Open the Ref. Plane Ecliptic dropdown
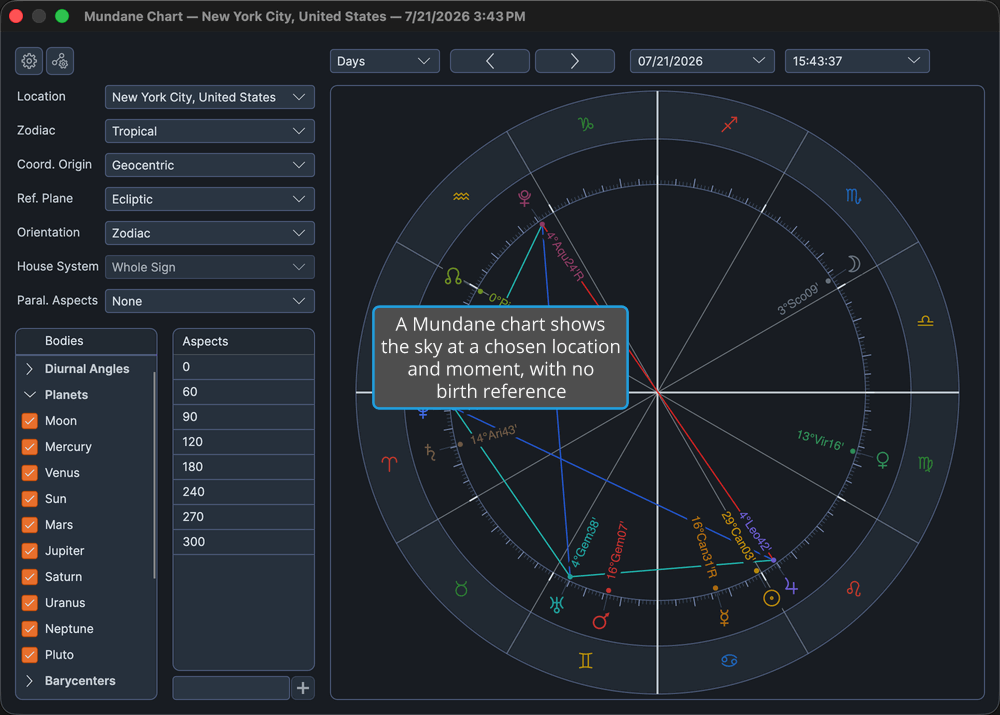 209,199
